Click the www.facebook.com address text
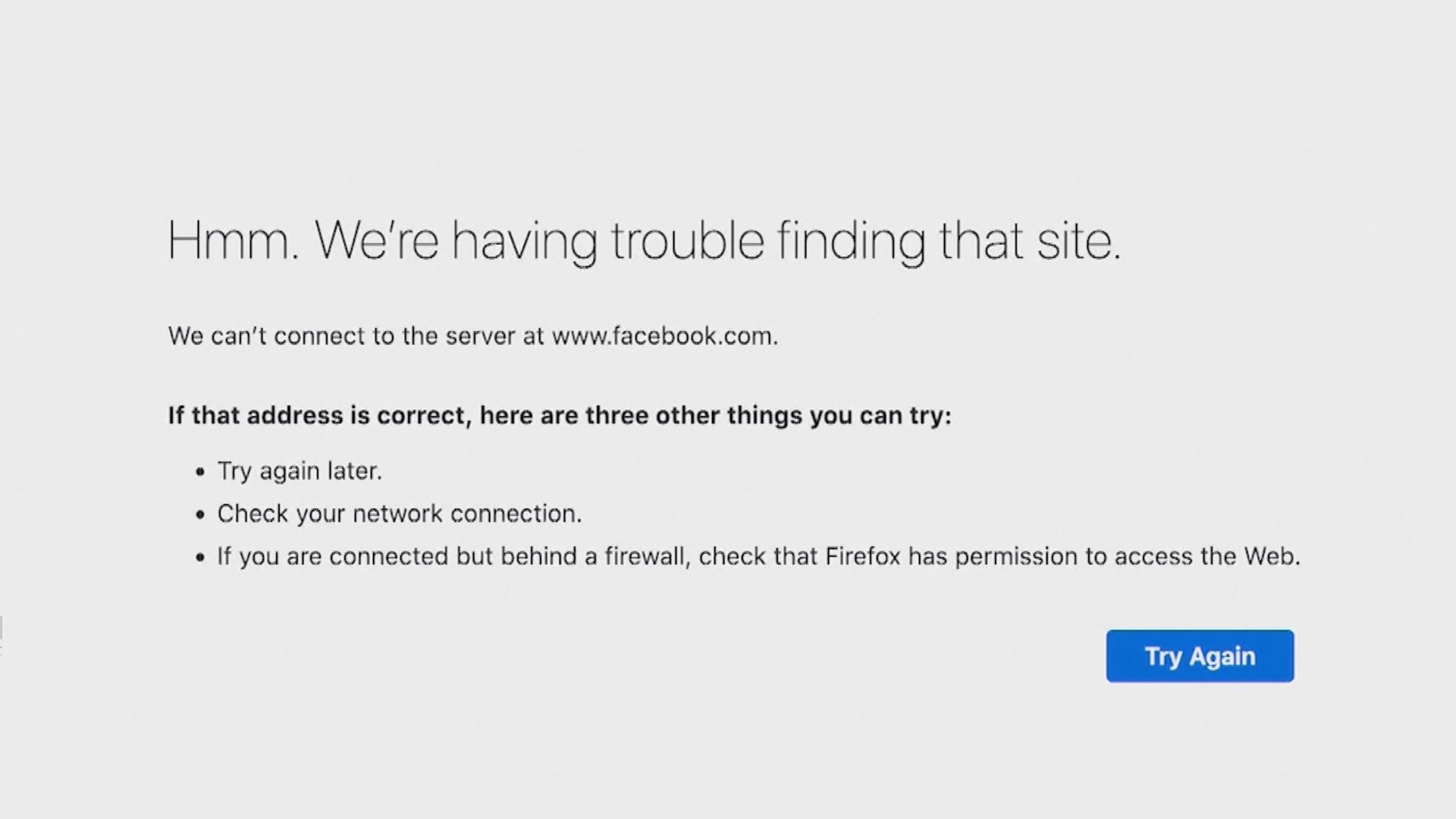The width and height of the screenshot is (1456, 819). coord(664,336)
